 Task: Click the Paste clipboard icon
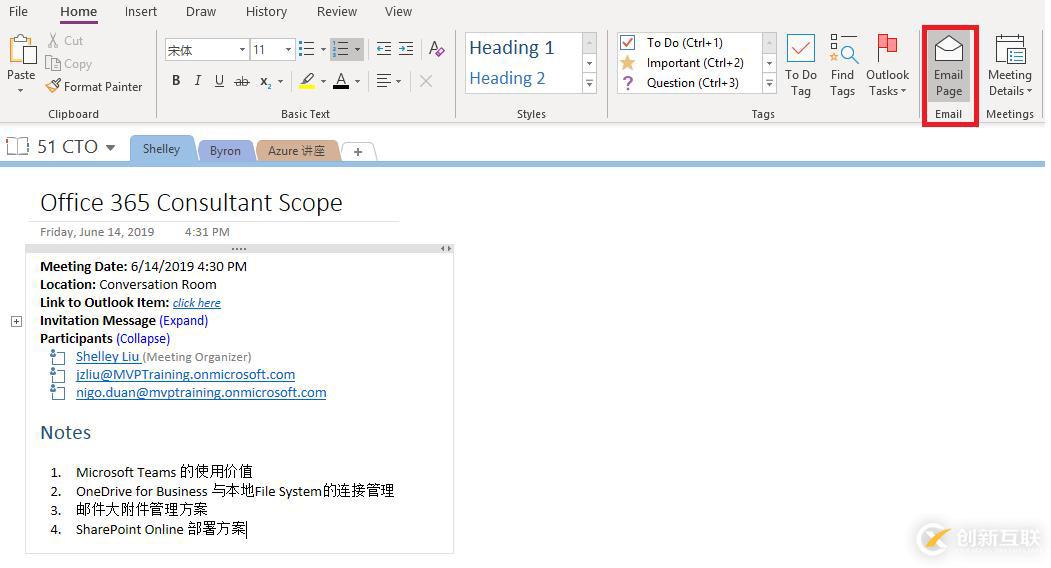pos(21,50)
